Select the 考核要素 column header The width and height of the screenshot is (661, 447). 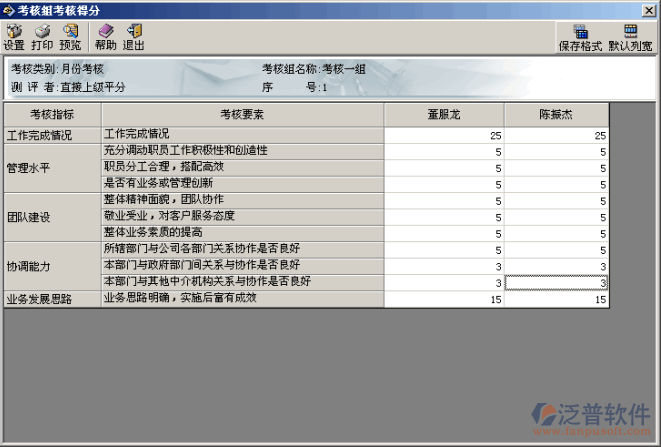point(242,115)
